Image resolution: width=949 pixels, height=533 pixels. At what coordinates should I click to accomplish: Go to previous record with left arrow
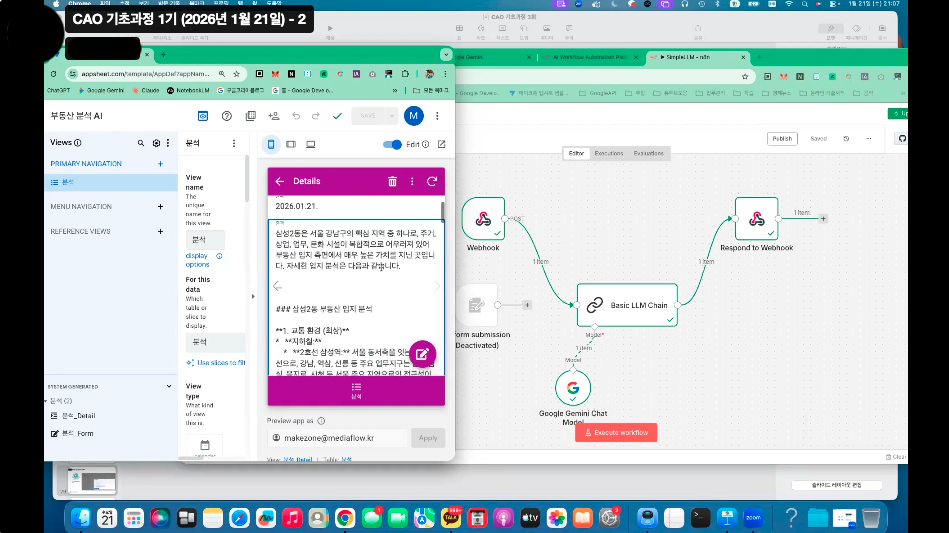click(277, 286)
